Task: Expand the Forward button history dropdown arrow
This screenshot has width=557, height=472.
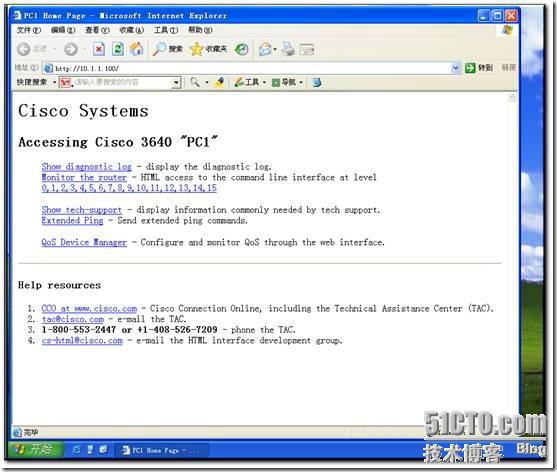Action: click(85, 49)
